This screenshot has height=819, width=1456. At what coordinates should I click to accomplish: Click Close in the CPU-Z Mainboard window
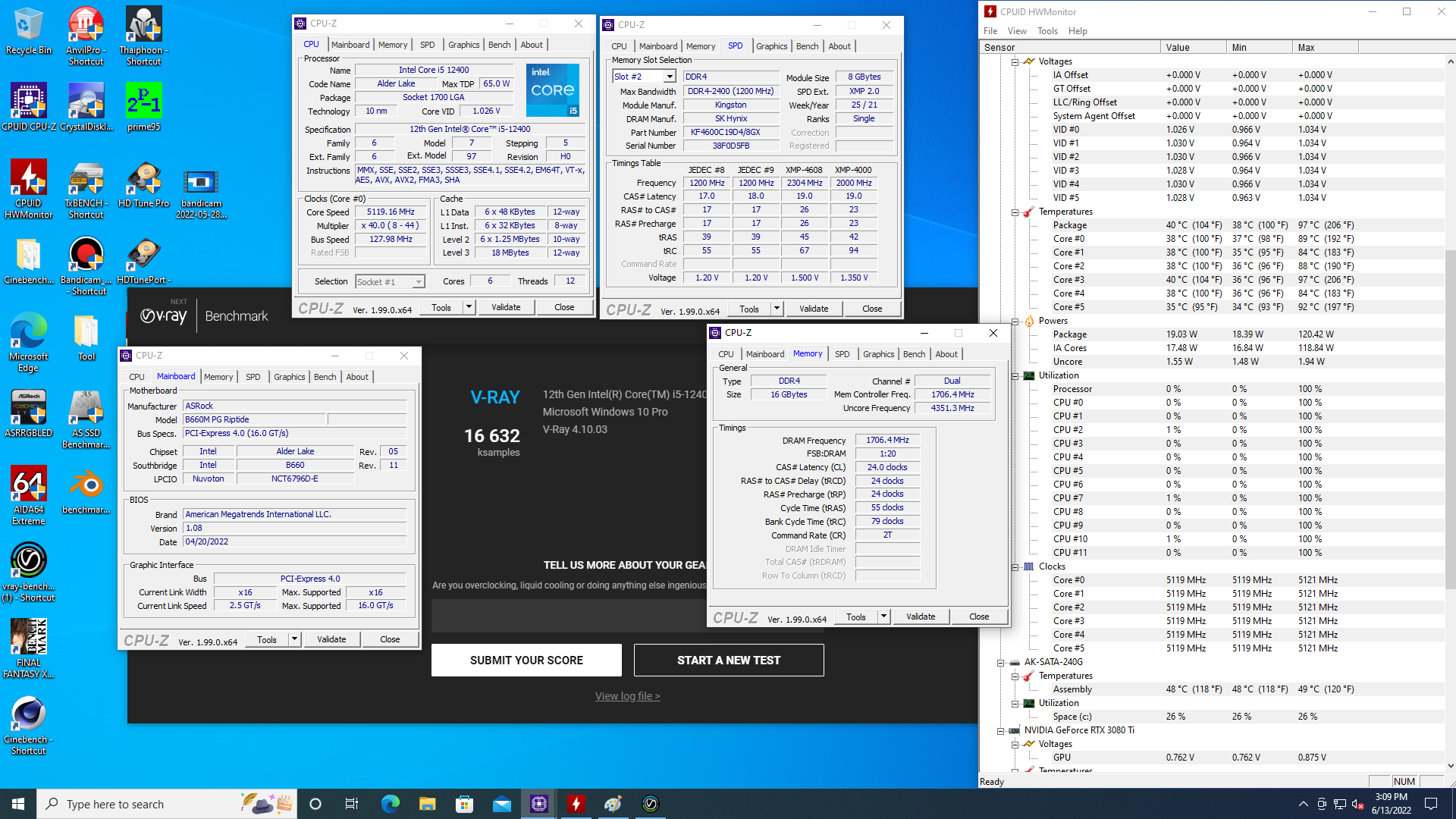point(390,639)
